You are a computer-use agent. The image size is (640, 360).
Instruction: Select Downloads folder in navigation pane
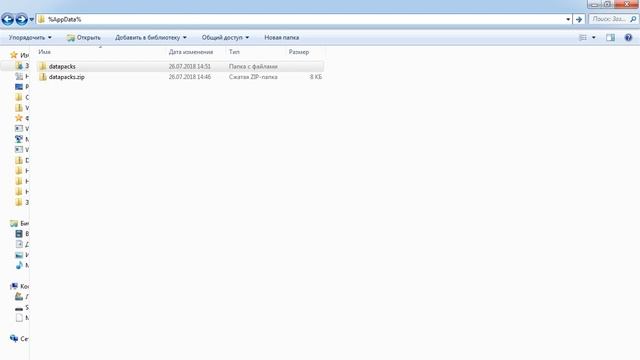point(19,65)
